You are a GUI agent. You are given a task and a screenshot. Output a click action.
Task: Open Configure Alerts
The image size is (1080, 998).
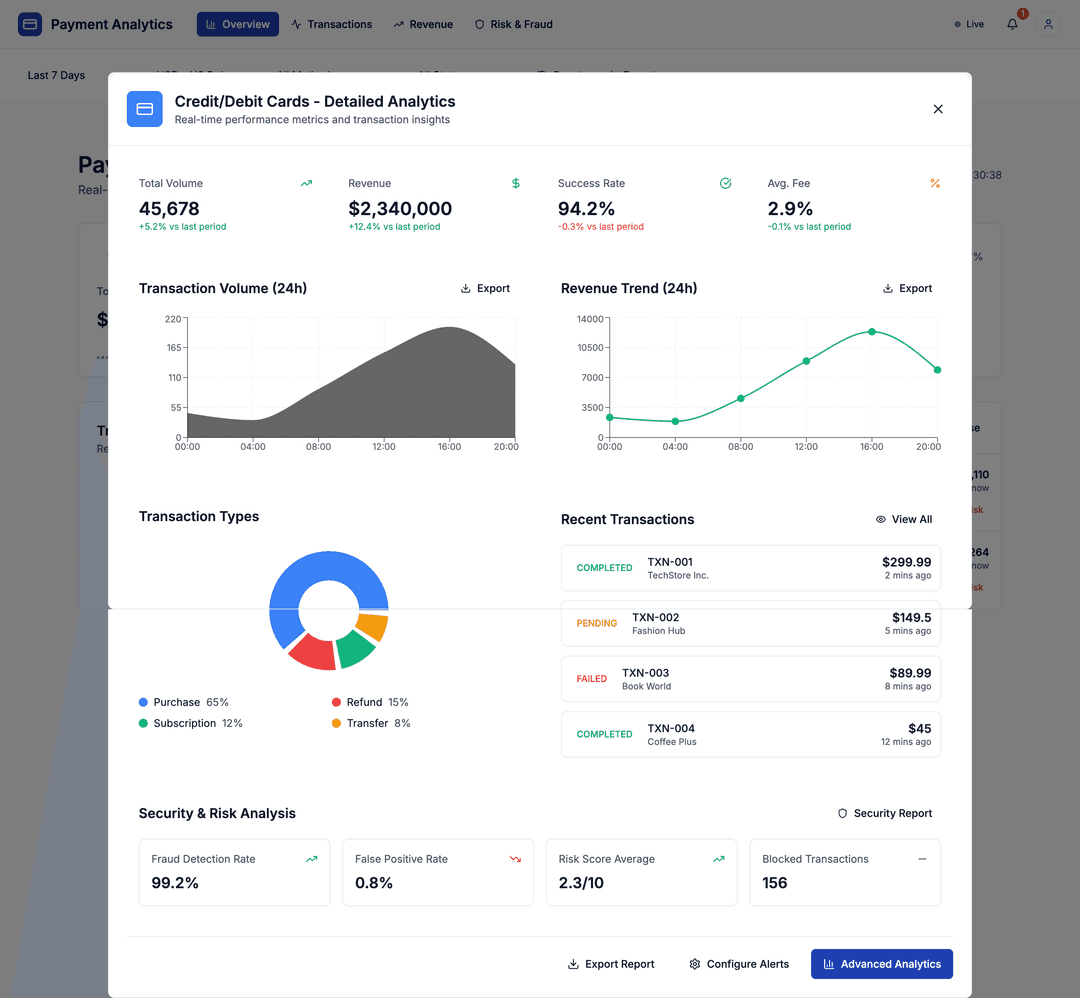(x=739, y=964)
